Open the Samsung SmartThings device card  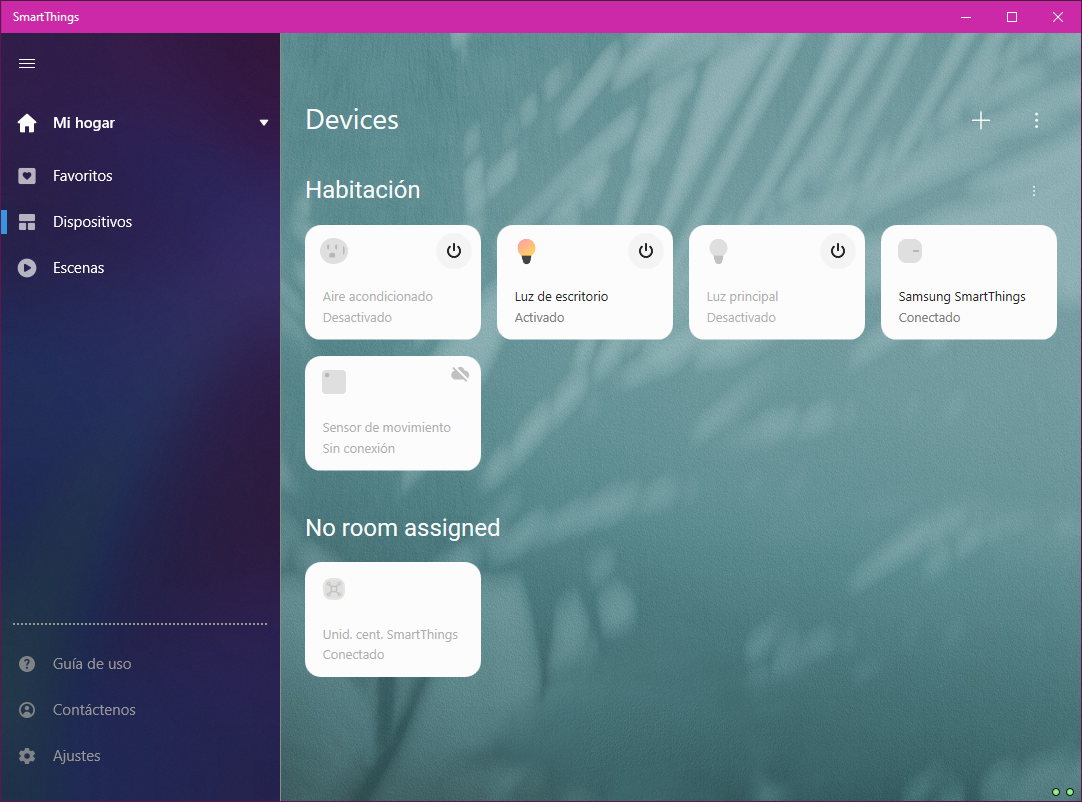point(969,282)
